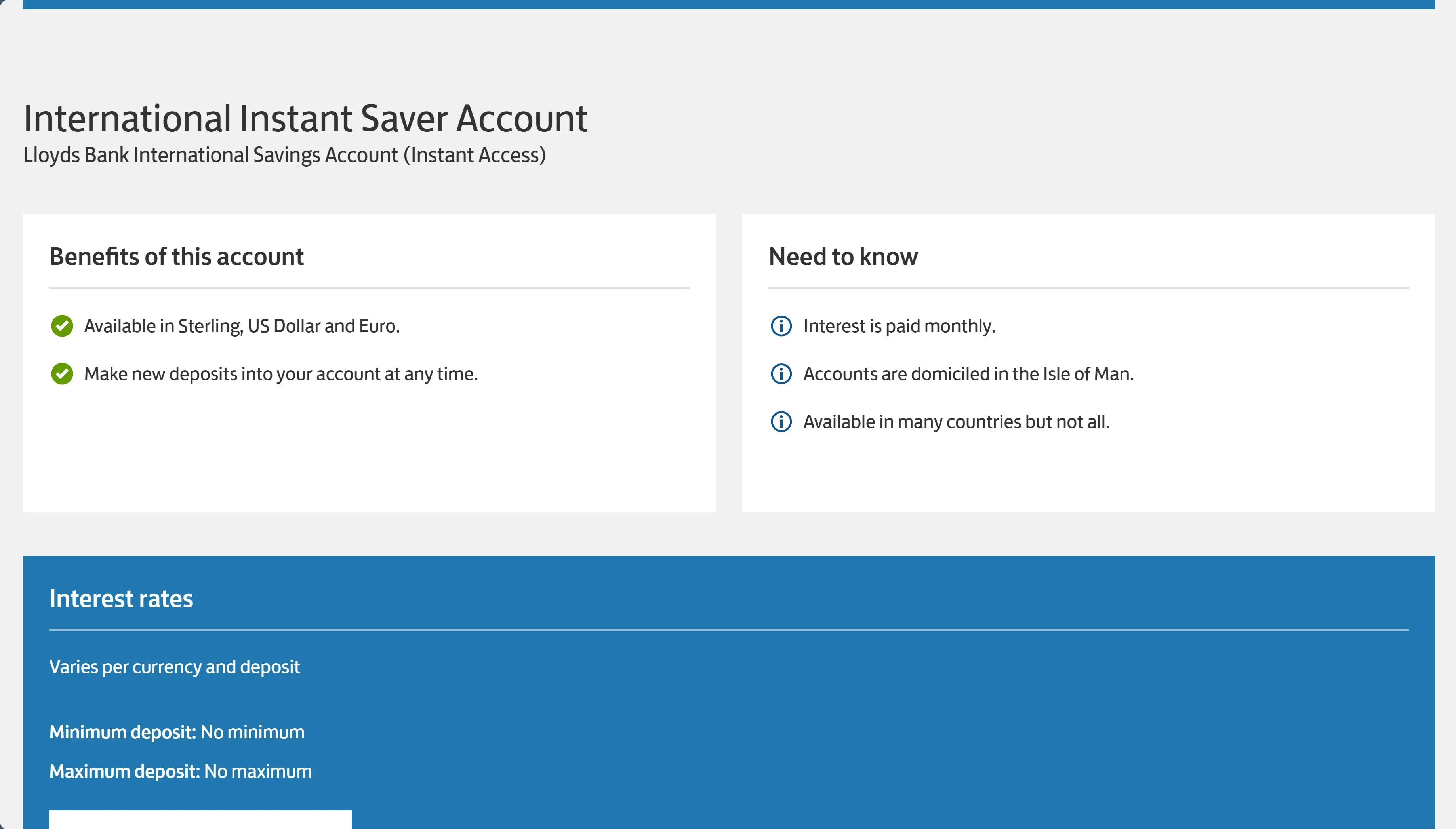Image resolution: width=1456 pixels, height=829 pixels.
Task: Click the International Instant Saver Account heading
Action: (305, 118)
